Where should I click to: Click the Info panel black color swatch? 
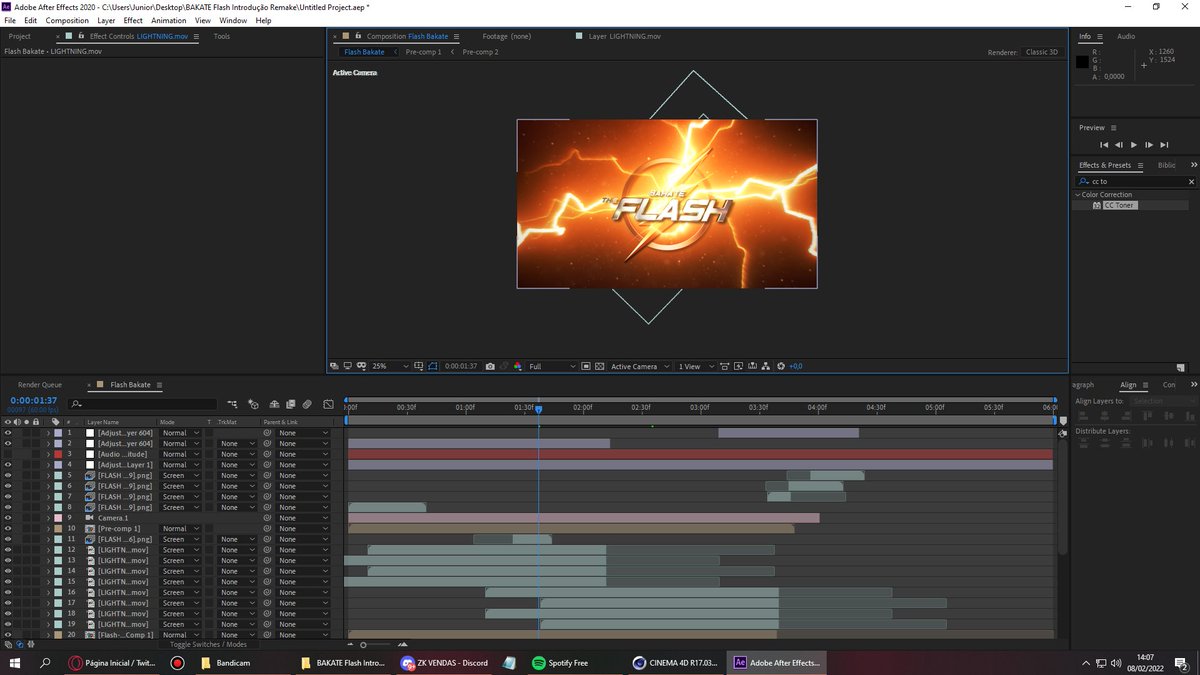pyautogui.click(x=1082, y=62)
